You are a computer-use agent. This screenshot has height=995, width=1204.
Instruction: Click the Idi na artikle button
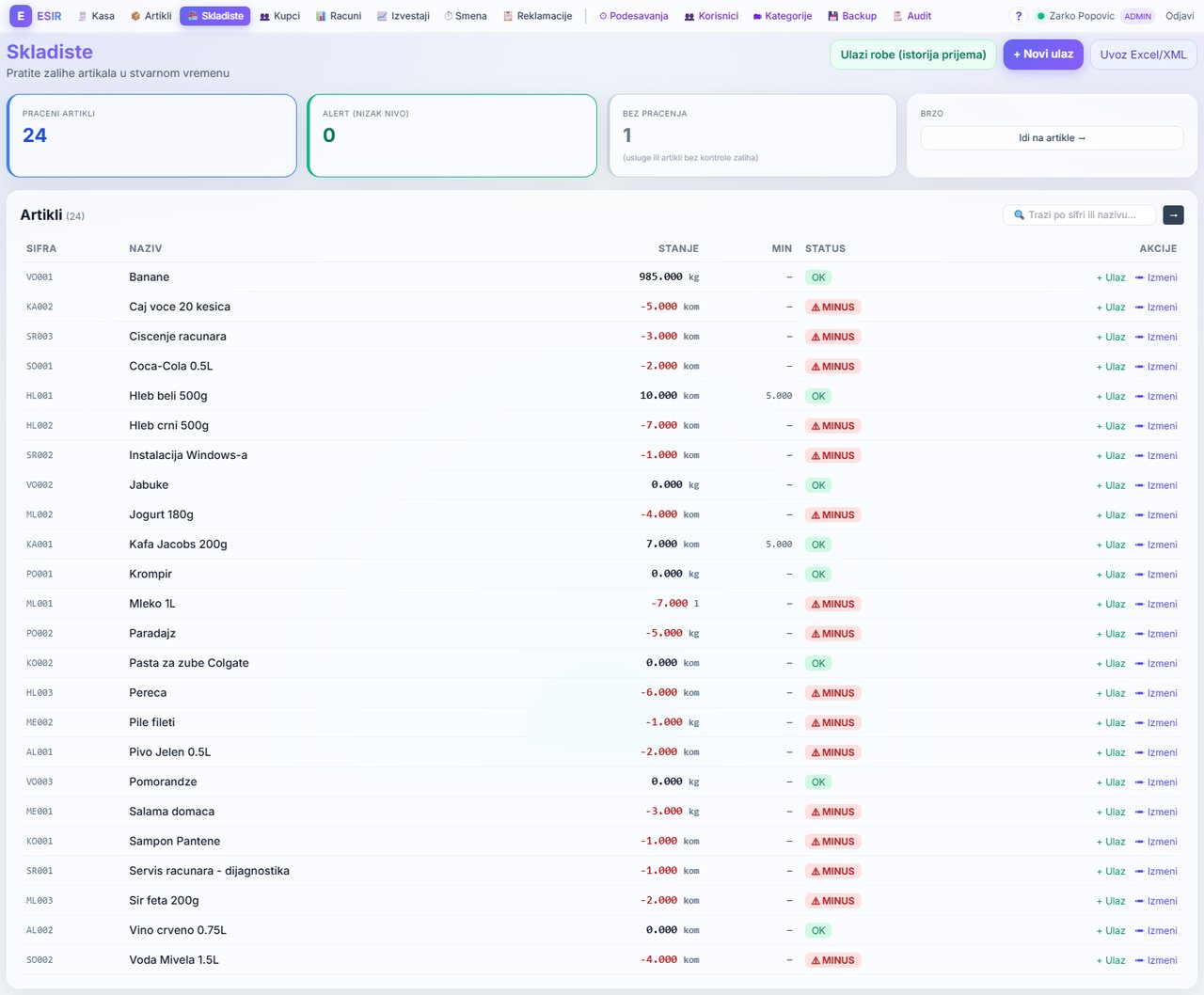(x=1052, y=138)
